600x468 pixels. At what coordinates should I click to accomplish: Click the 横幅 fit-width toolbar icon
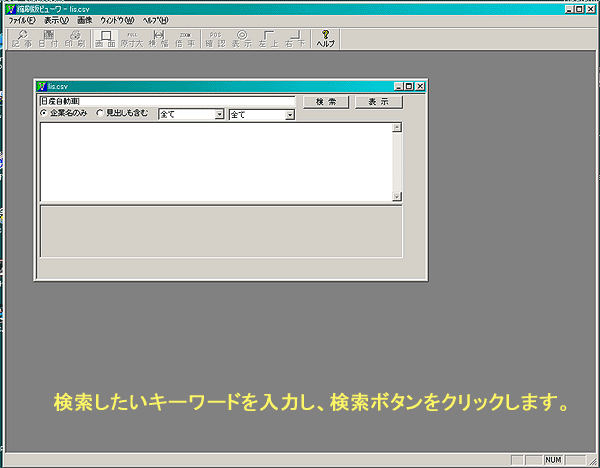pyautogui.click(x=158, y=39)
